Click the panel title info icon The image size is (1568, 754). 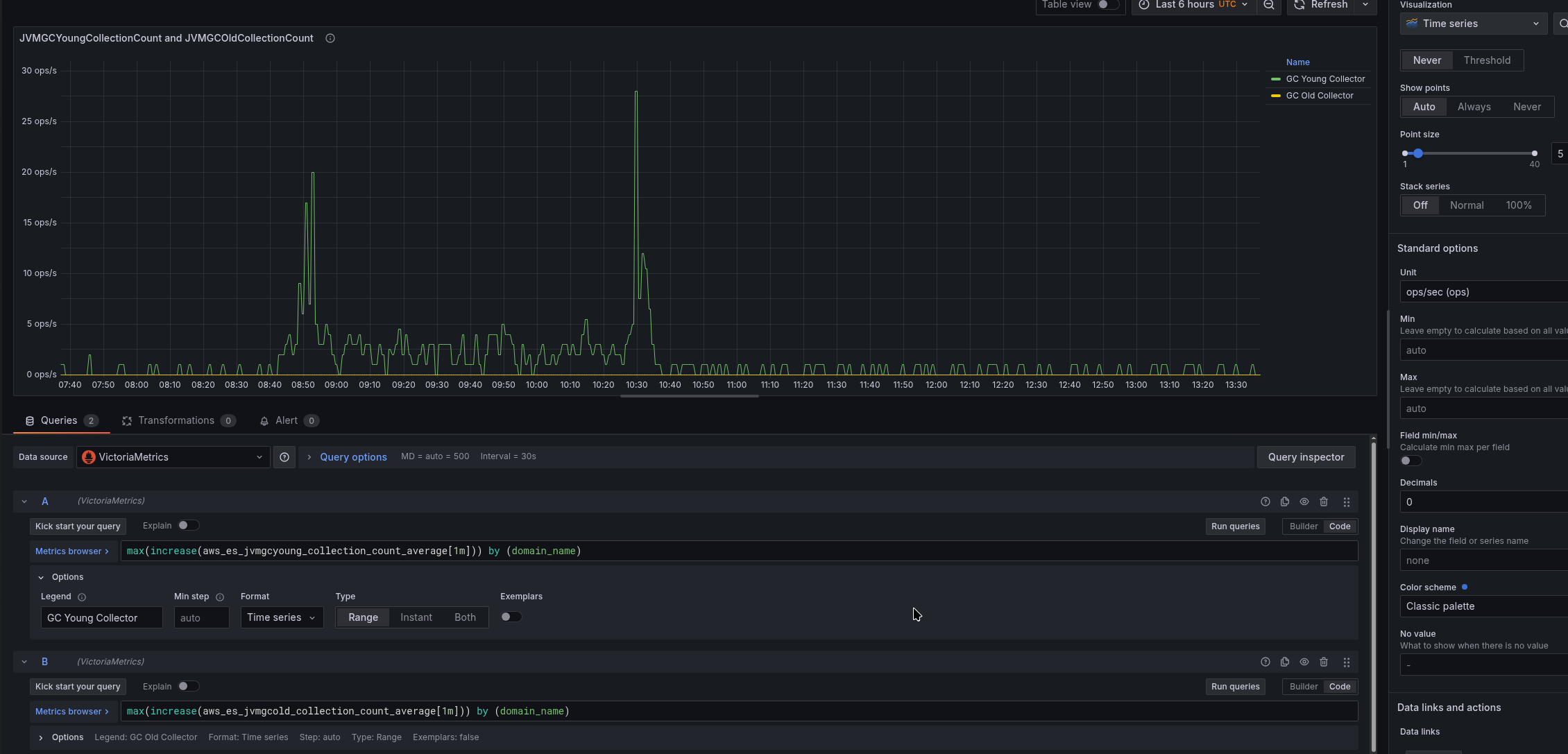[330, 38]
